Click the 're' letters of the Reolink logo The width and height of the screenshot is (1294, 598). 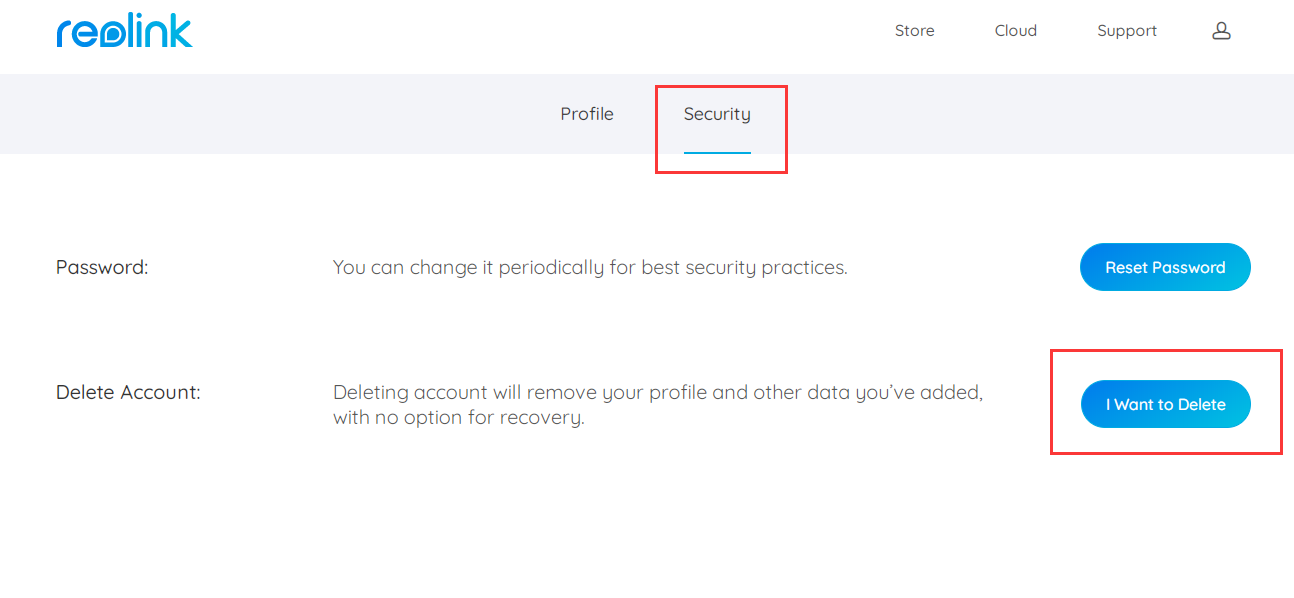[x=79, y=36]
